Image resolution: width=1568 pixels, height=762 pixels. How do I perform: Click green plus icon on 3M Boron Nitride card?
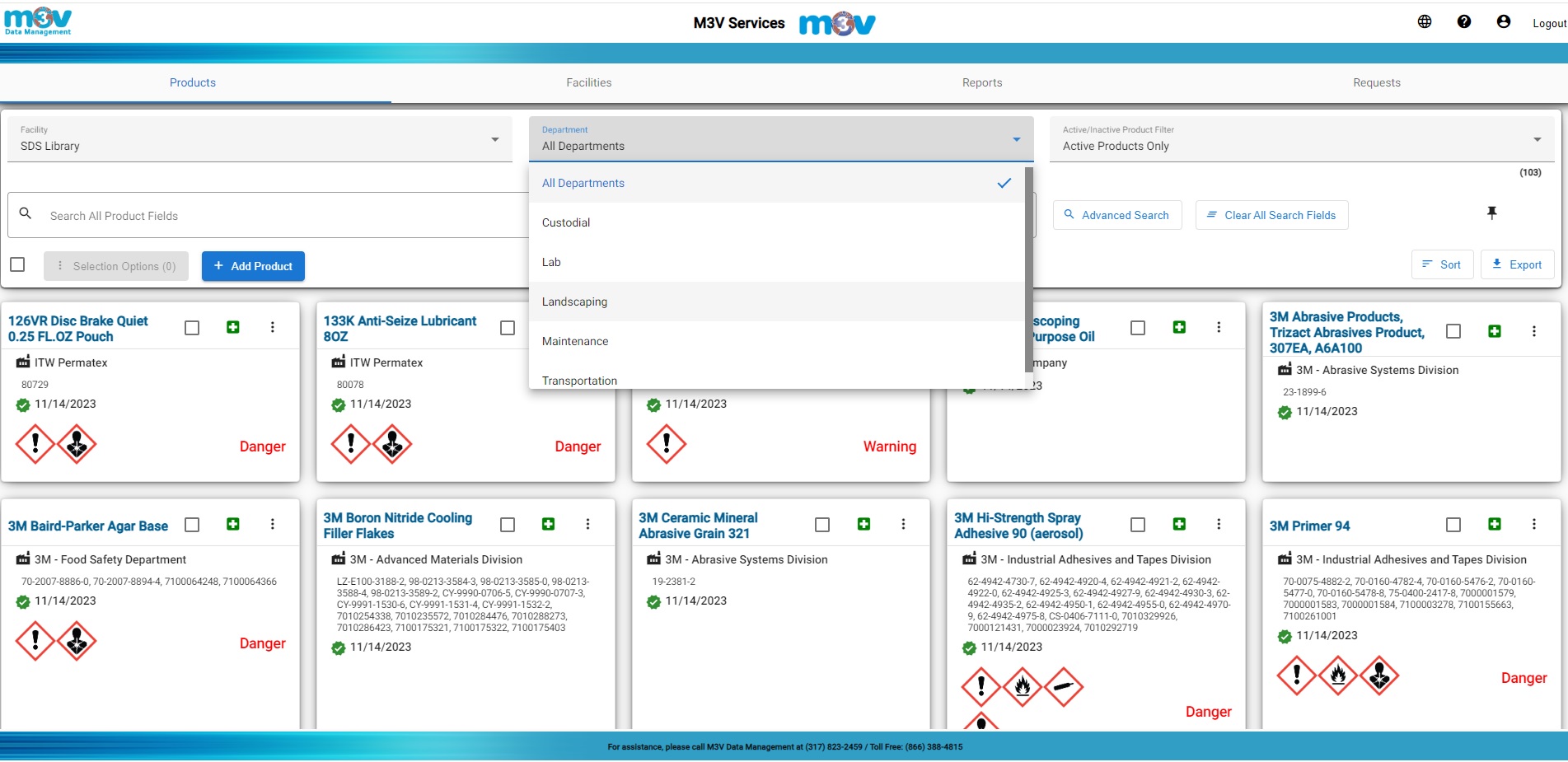pyautogui.click(x=549, y=524)
